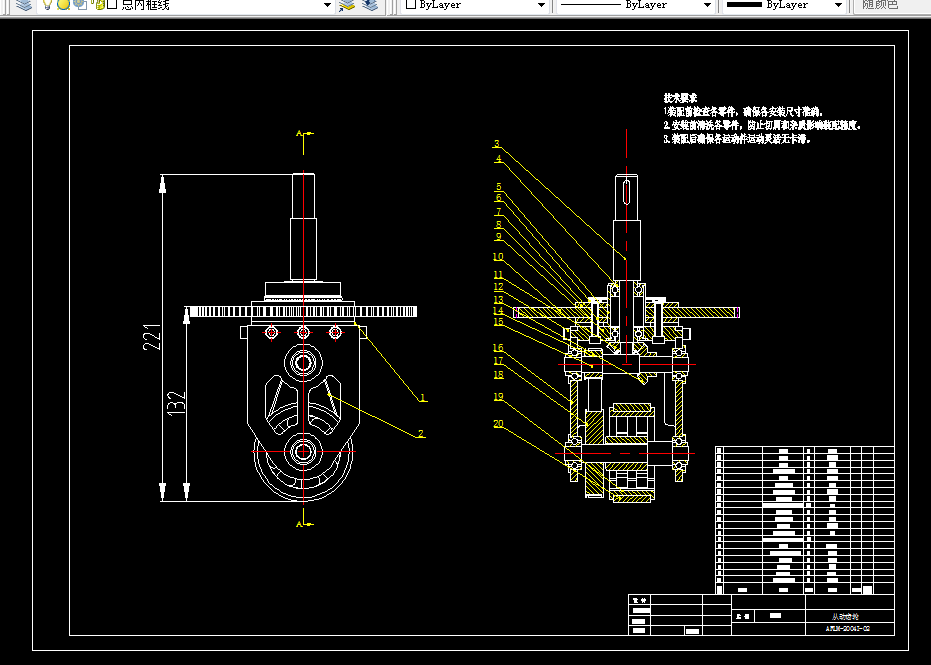Click part callout number 2
Viewport: 931px width, 665px height.
tap(420, 433)
